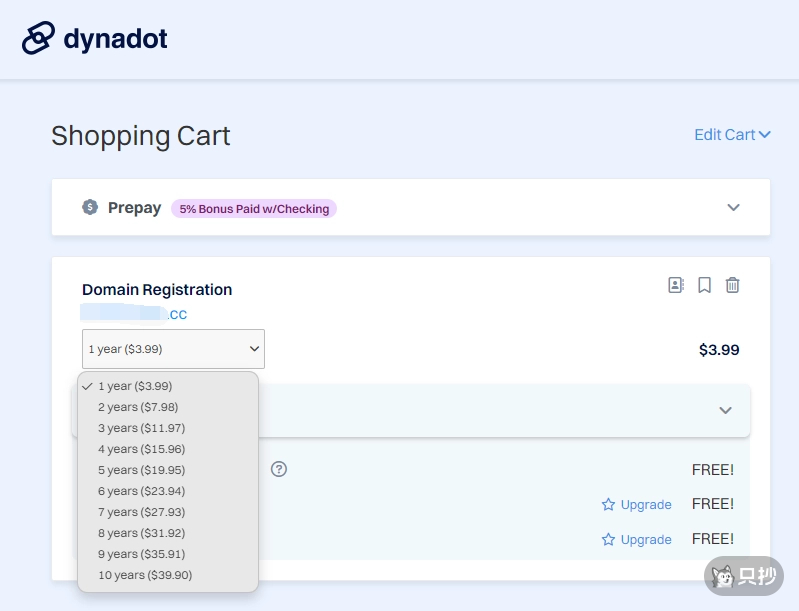The width and height of the screenshot is (799, 611).
Task: Select 2 years ($7.98) option
Action: point(138,407)
